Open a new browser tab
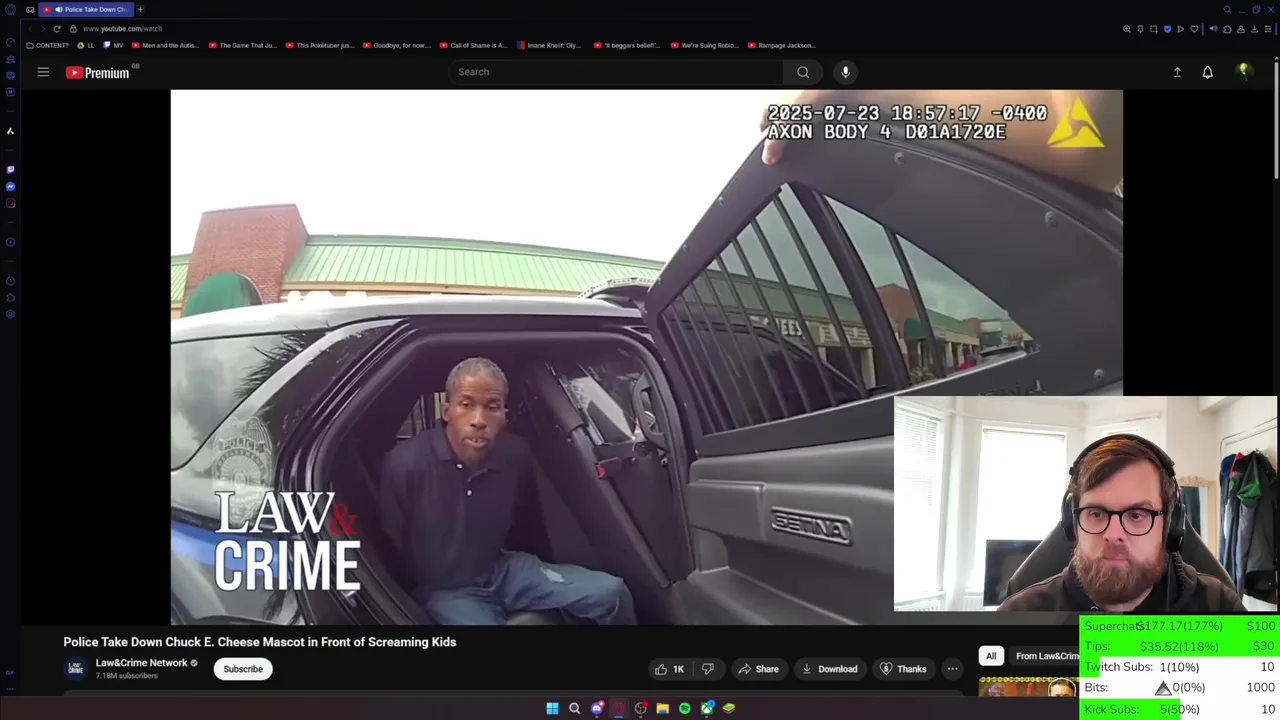 click(140, 9)
